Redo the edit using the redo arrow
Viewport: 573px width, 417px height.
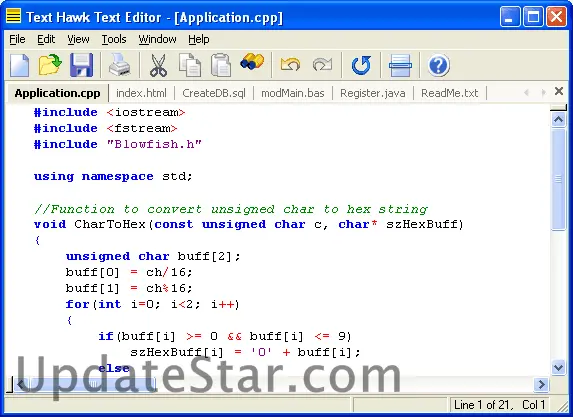pos(322,65)
